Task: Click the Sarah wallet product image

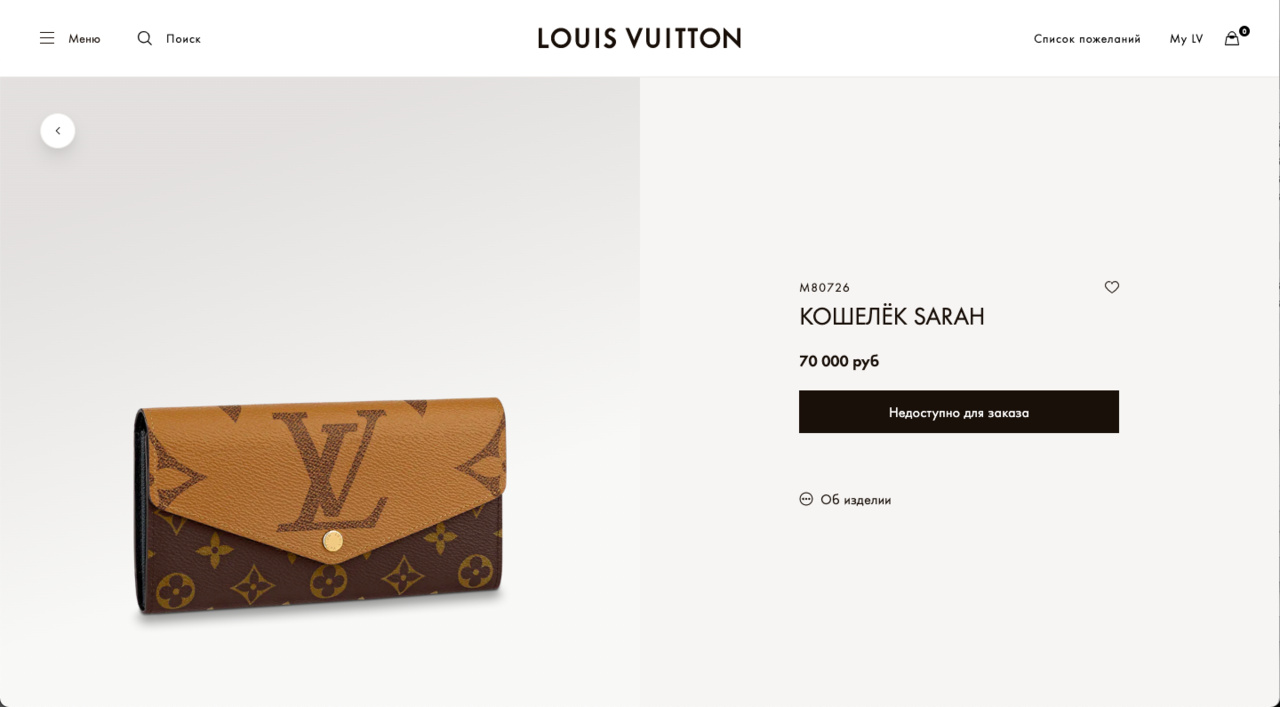Action: click(320, 510)
